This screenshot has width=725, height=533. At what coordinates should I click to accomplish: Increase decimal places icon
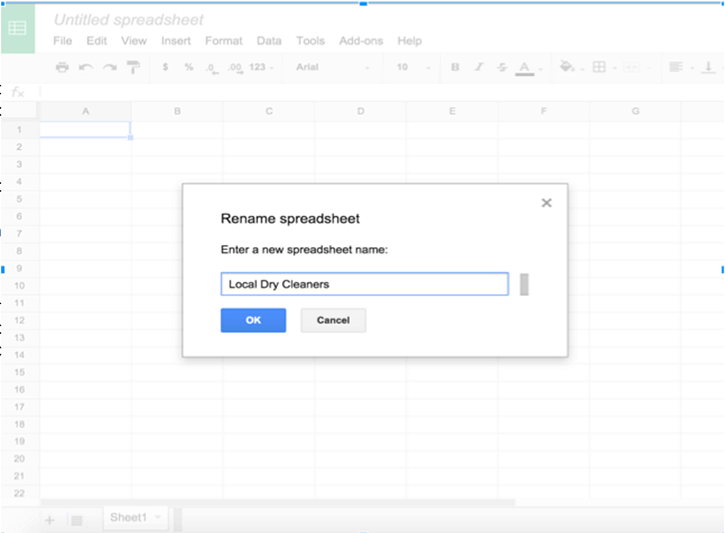pyautogui.click(x=235, y=68)
